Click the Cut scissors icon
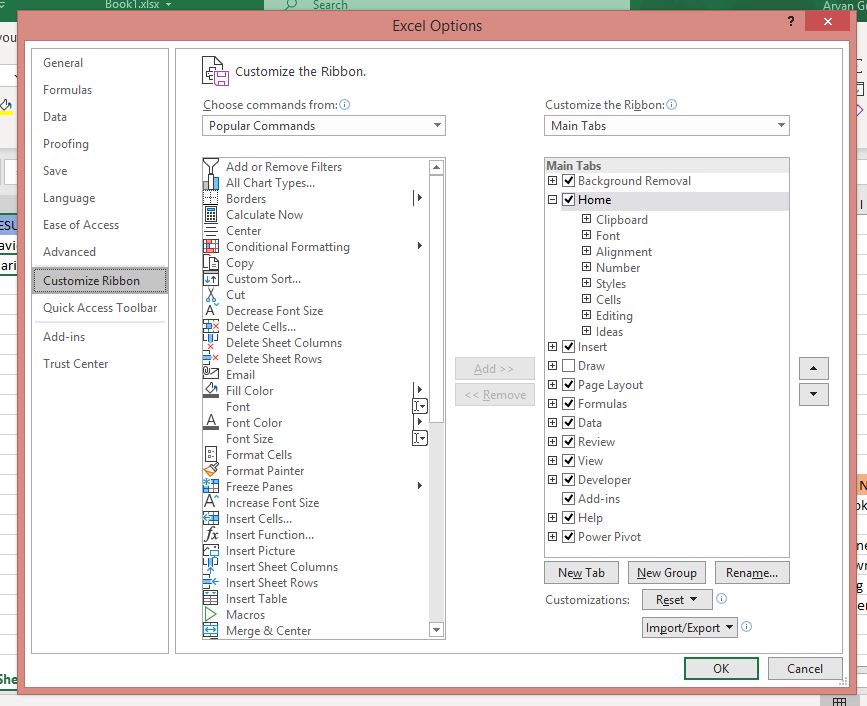This screenshot has width=867, height=706. click(211, 295)
